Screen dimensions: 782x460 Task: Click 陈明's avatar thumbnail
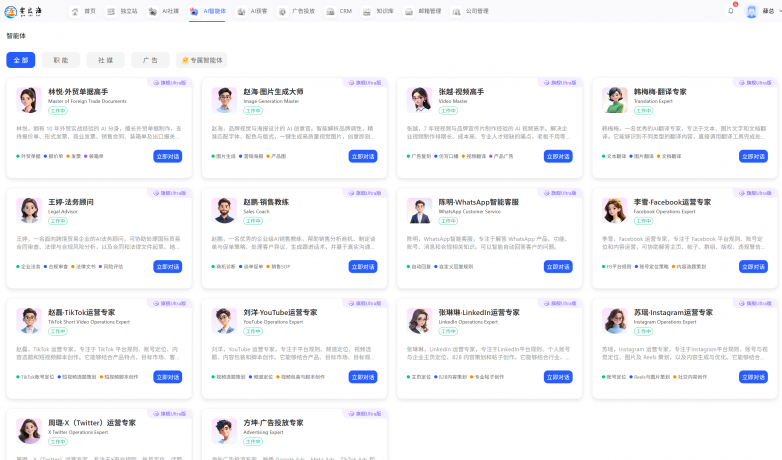[x=419, y=210]
